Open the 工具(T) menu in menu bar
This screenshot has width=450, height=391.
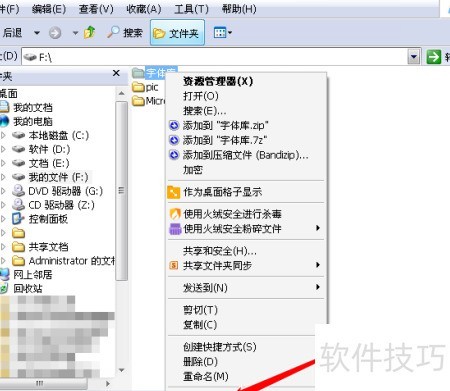[191, 9]
